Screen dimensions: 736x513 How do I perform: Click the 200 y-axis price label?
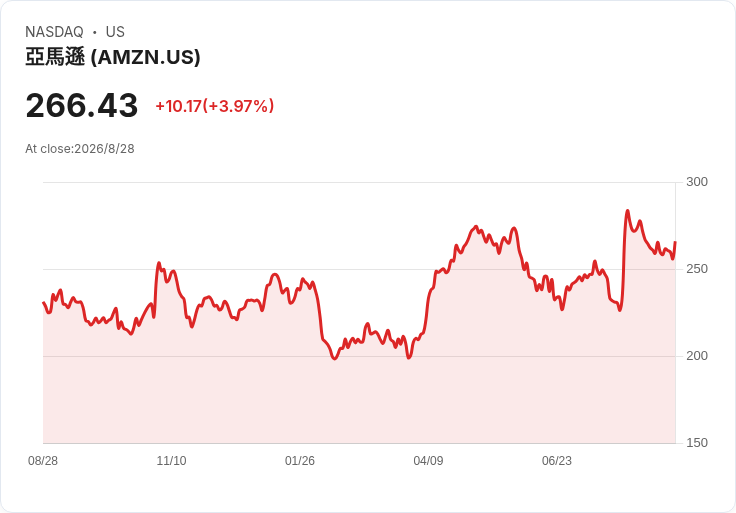[697, 356]
